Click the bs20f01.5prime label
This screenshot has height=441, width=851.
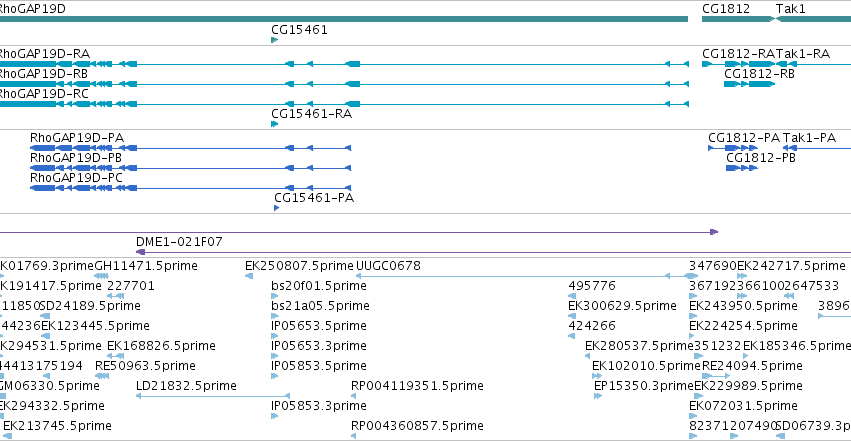pos(319,286)
